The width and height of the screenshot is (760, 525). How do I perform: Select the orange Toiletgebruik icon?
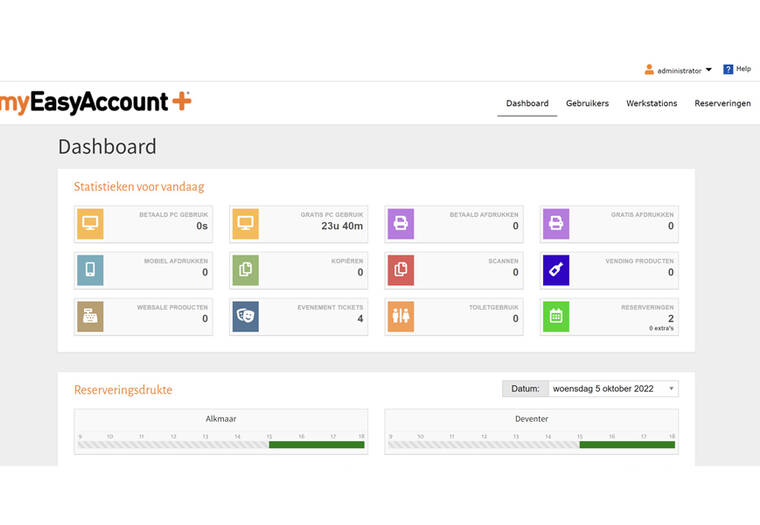pos(400,316)
